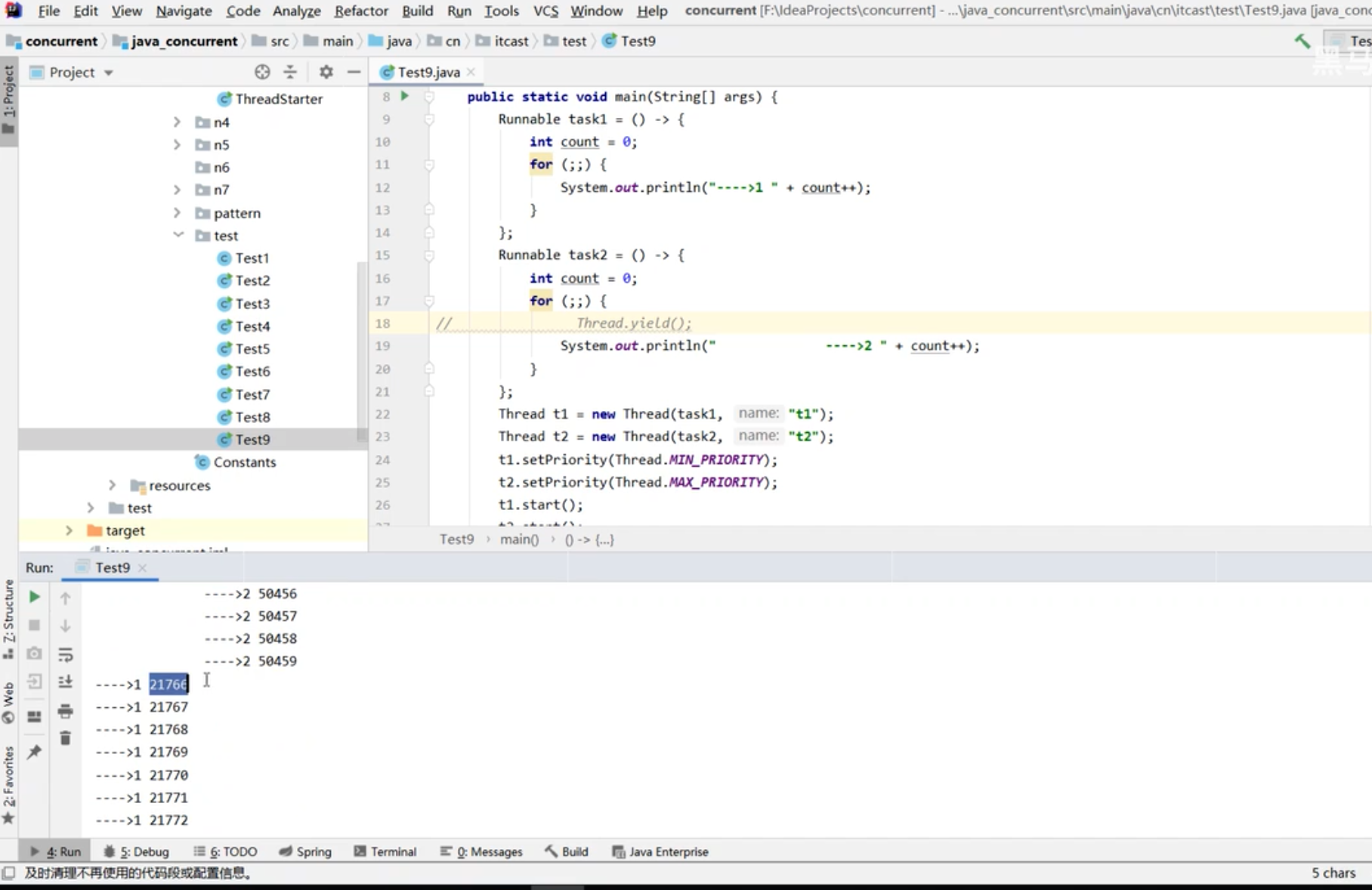
Task: Stop the running Test9 process
Action: click(x=34, y=626)
